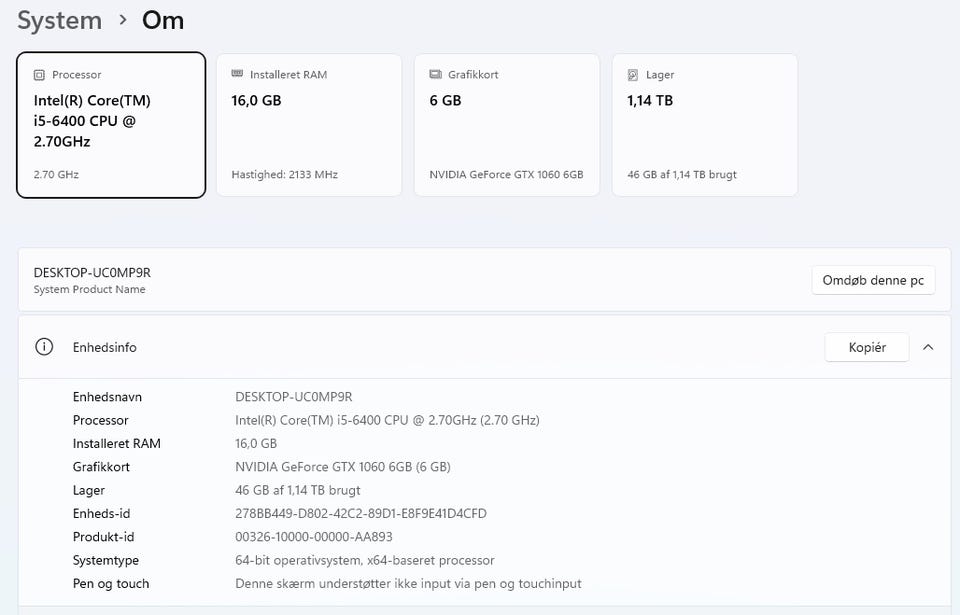Image resolution: width=960 pixels, height=615 pixels.
Task: Click the Enhedsinfo info circle icon
Action: 44,347
